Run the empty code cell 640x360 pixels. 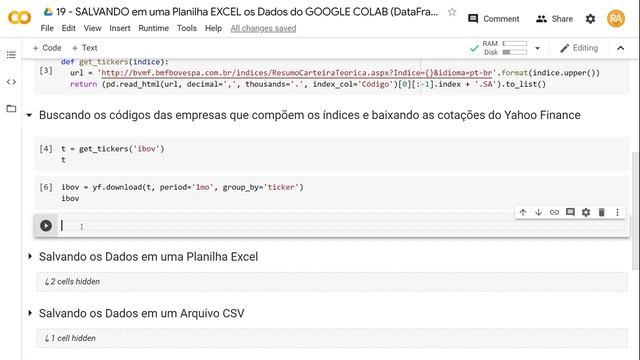pos(46,226)
